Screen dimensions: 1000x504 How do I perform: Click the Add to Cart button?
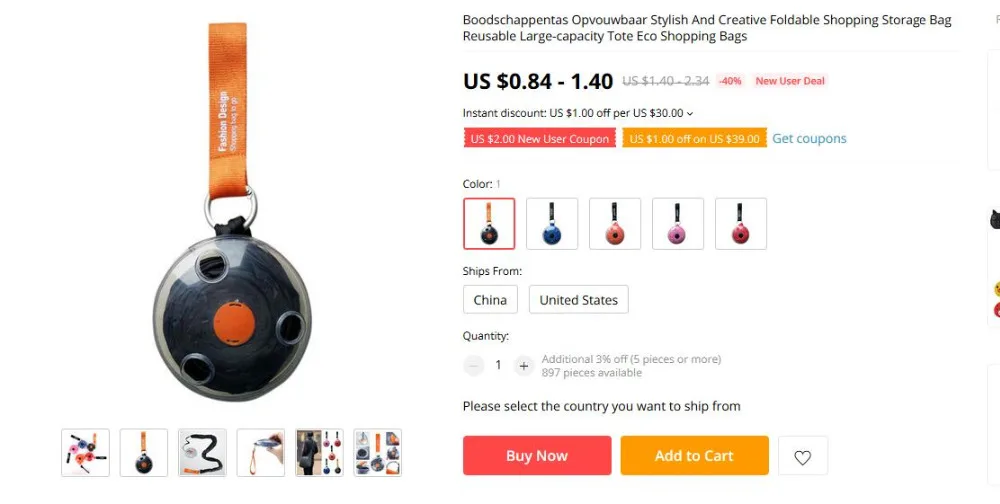695,456
